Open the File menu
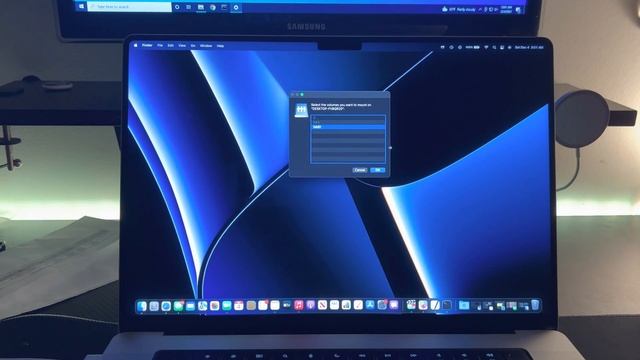The image size is (640, 360). [160, 46]
